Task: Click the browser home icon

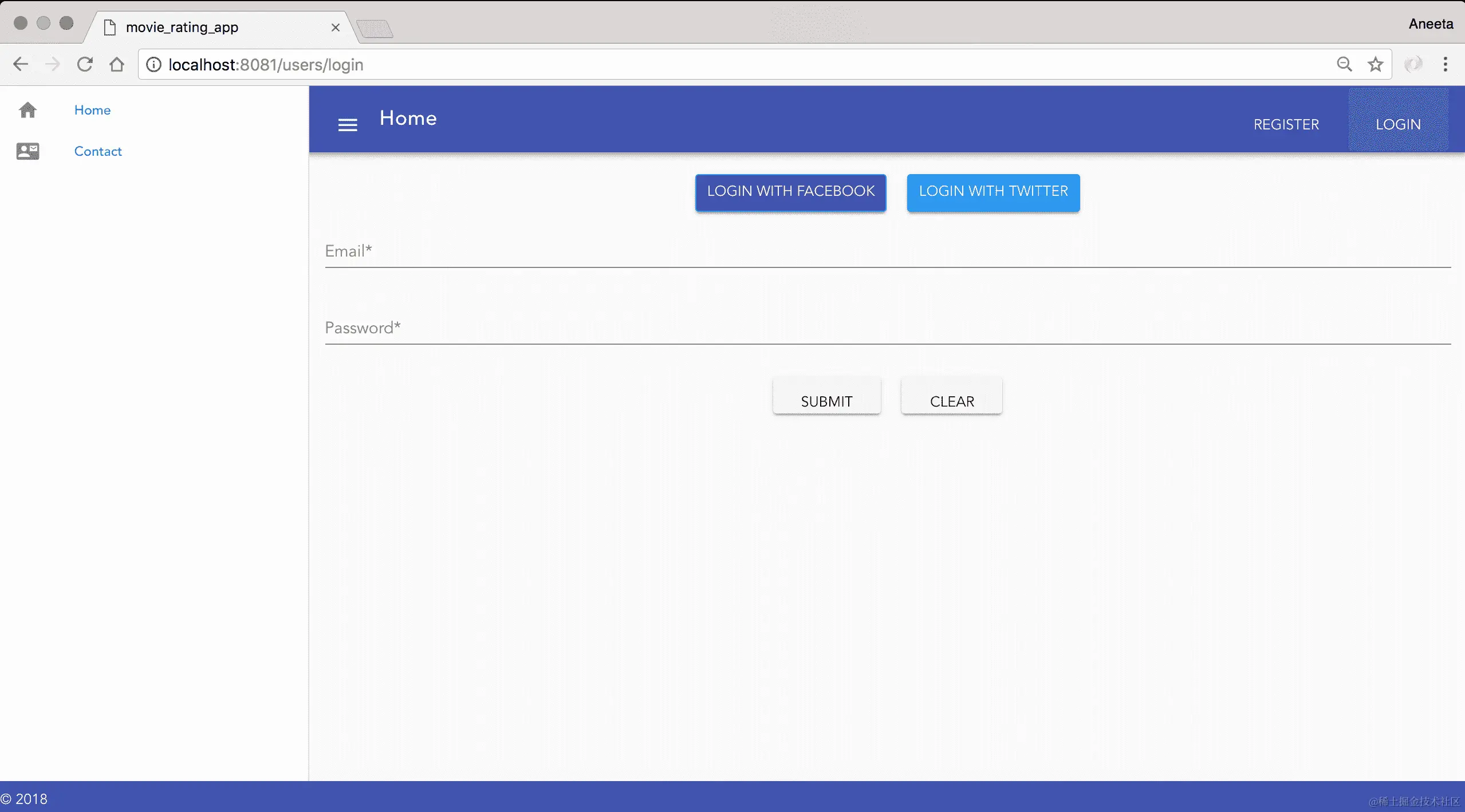Action: pyautogui.click(x=117, y=64)
